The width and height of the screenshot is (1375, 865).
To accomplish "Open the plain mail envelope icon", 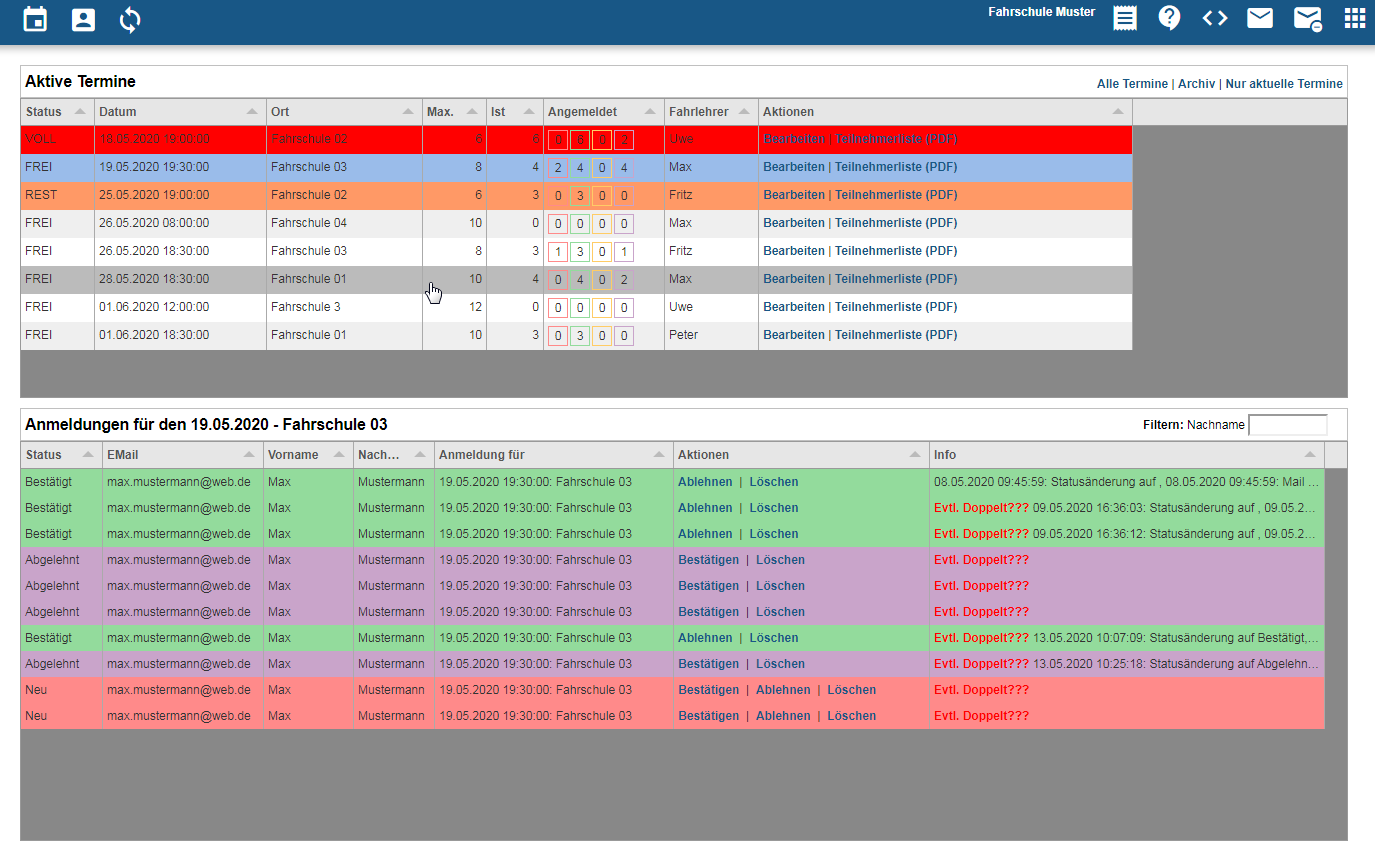I will (1260, 18).
